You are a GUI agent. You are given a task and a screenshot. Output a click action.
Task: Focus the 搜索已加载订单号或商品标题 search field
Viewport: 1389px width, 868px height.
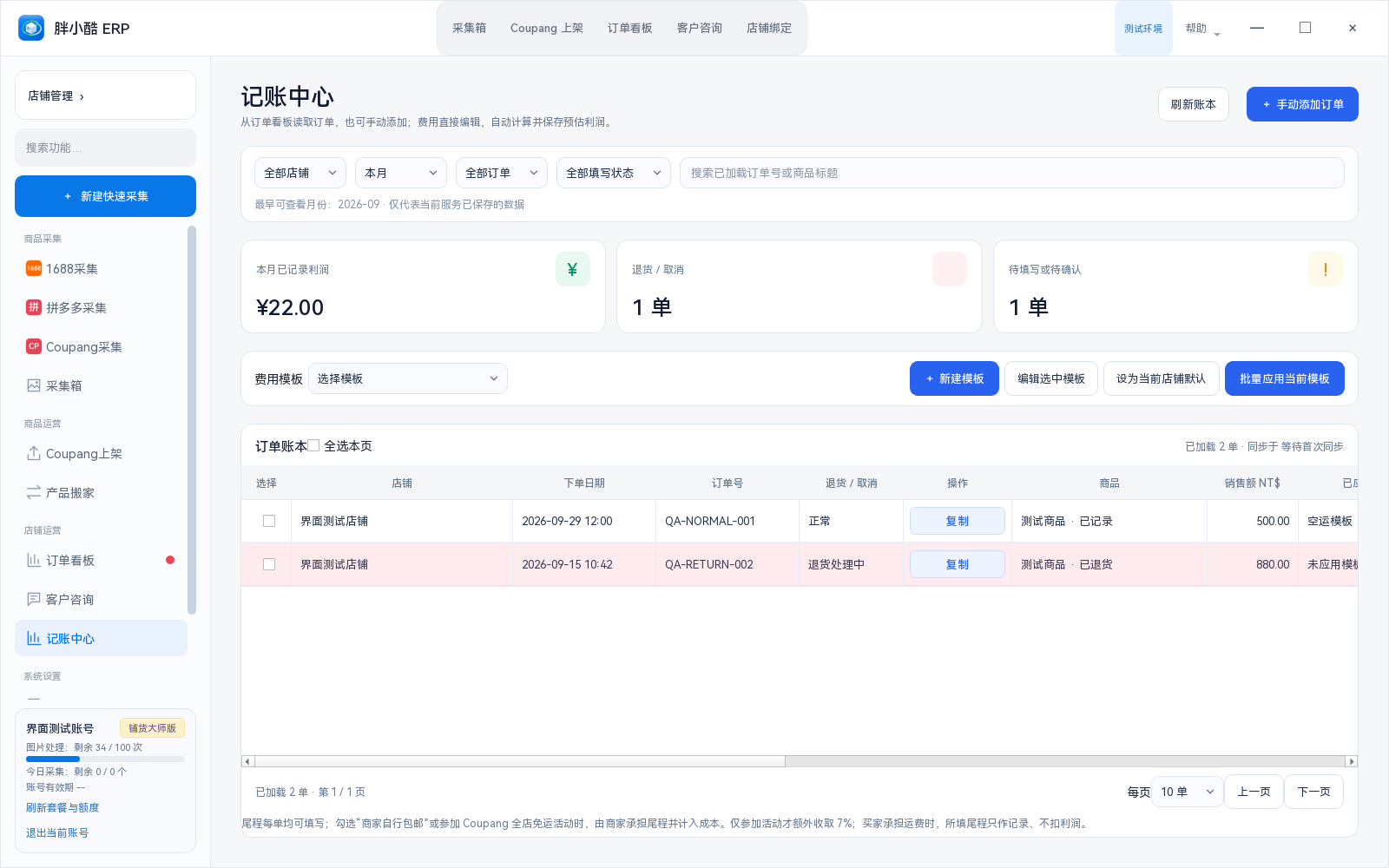click(1012, 173)
